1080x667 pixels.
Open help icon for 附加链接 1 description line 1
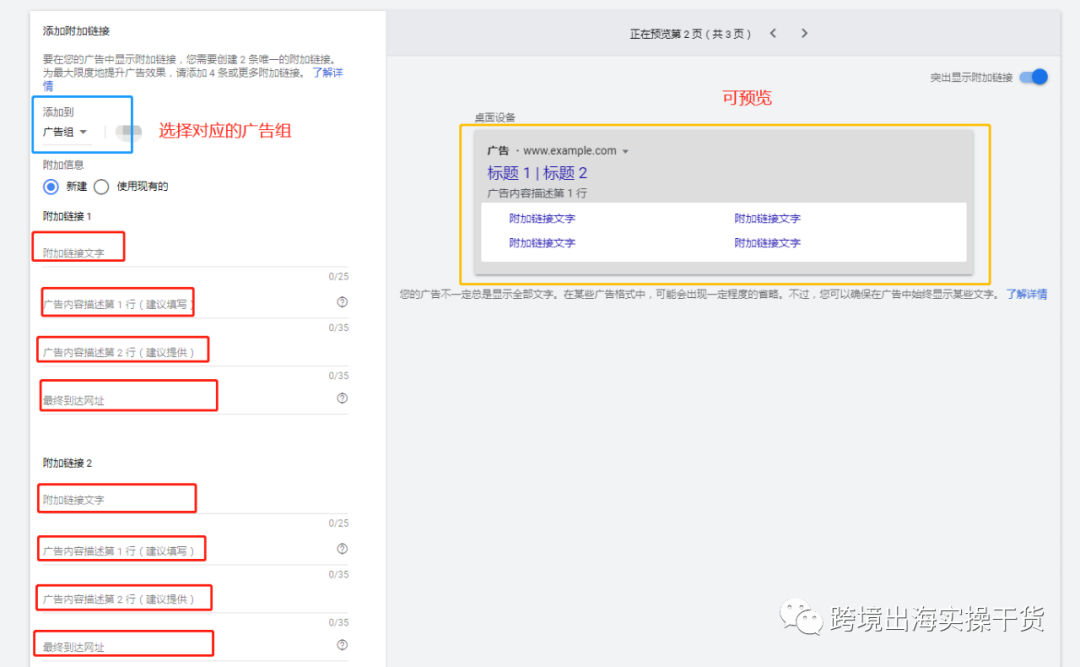342,302
